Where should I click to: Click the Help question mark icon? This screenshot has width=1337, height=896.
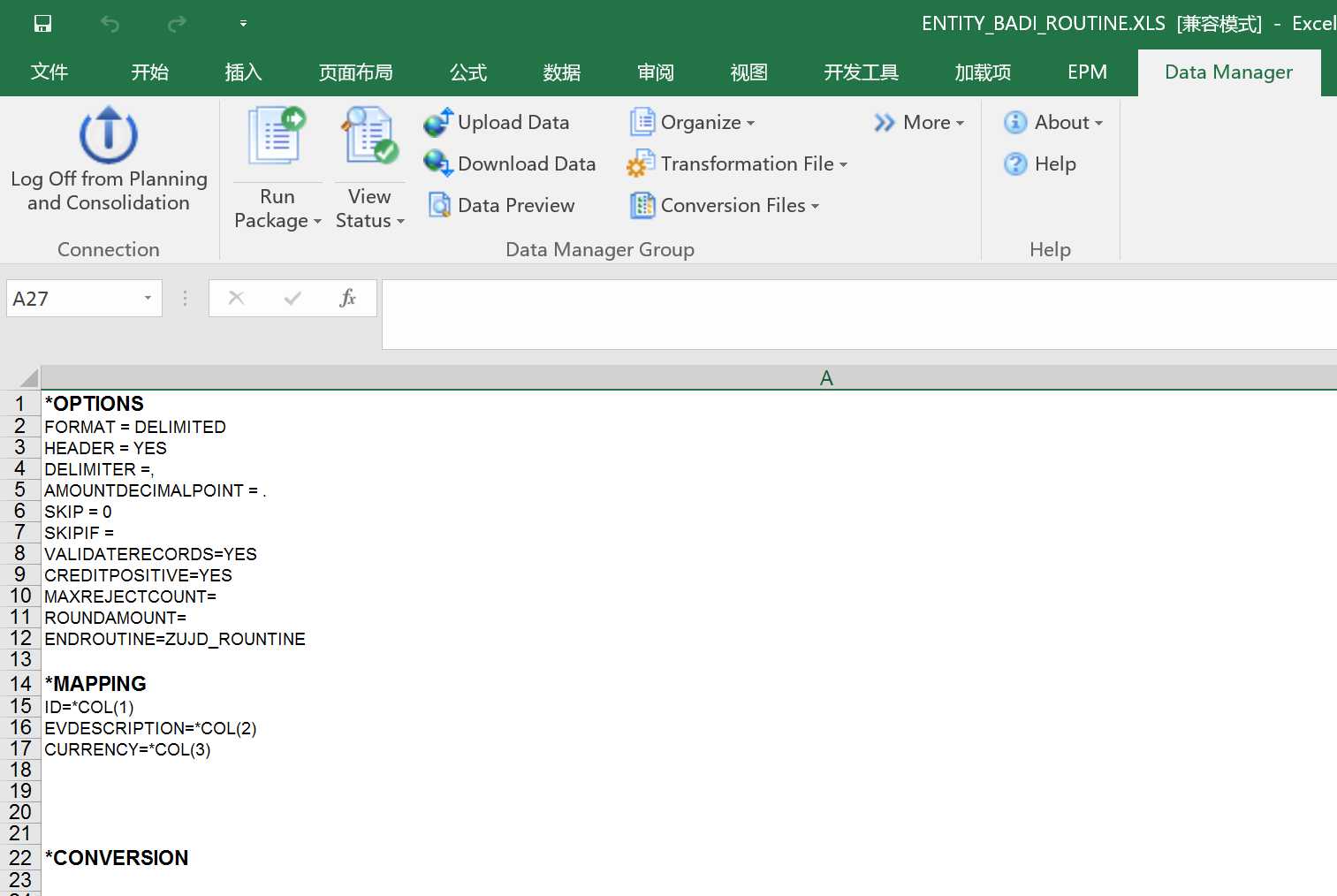pos(1015,163)
